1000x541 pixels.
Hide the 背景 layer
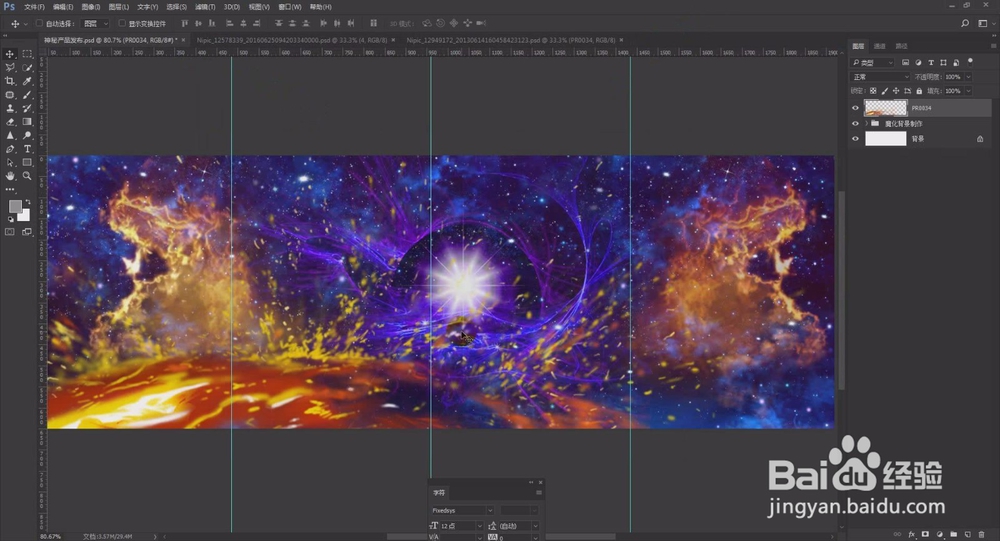pyautogui.click(x=855, y=138)
